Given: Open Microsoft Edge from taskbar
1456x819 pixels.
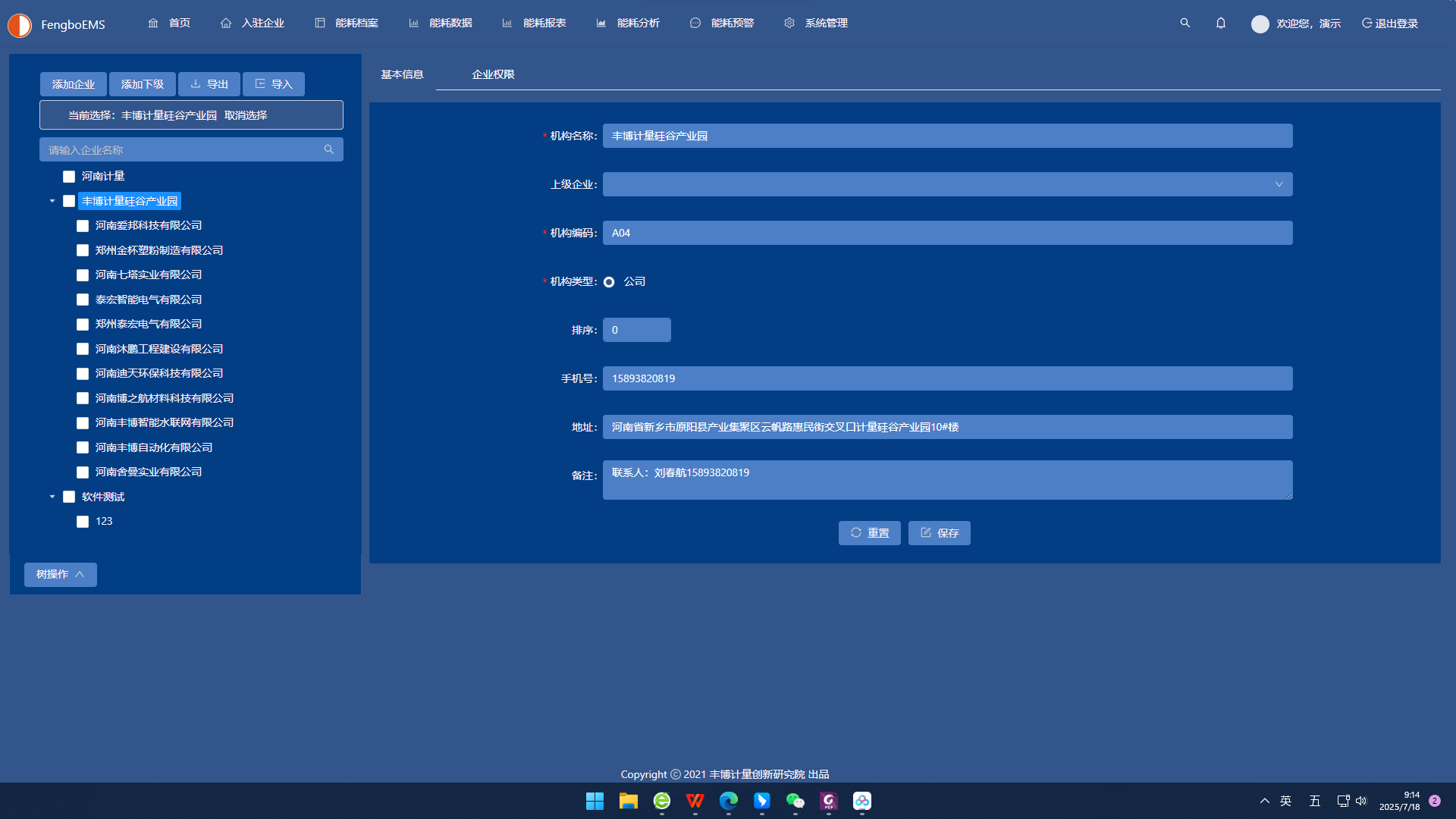Looking at the screenshot, I should (728, 801).
